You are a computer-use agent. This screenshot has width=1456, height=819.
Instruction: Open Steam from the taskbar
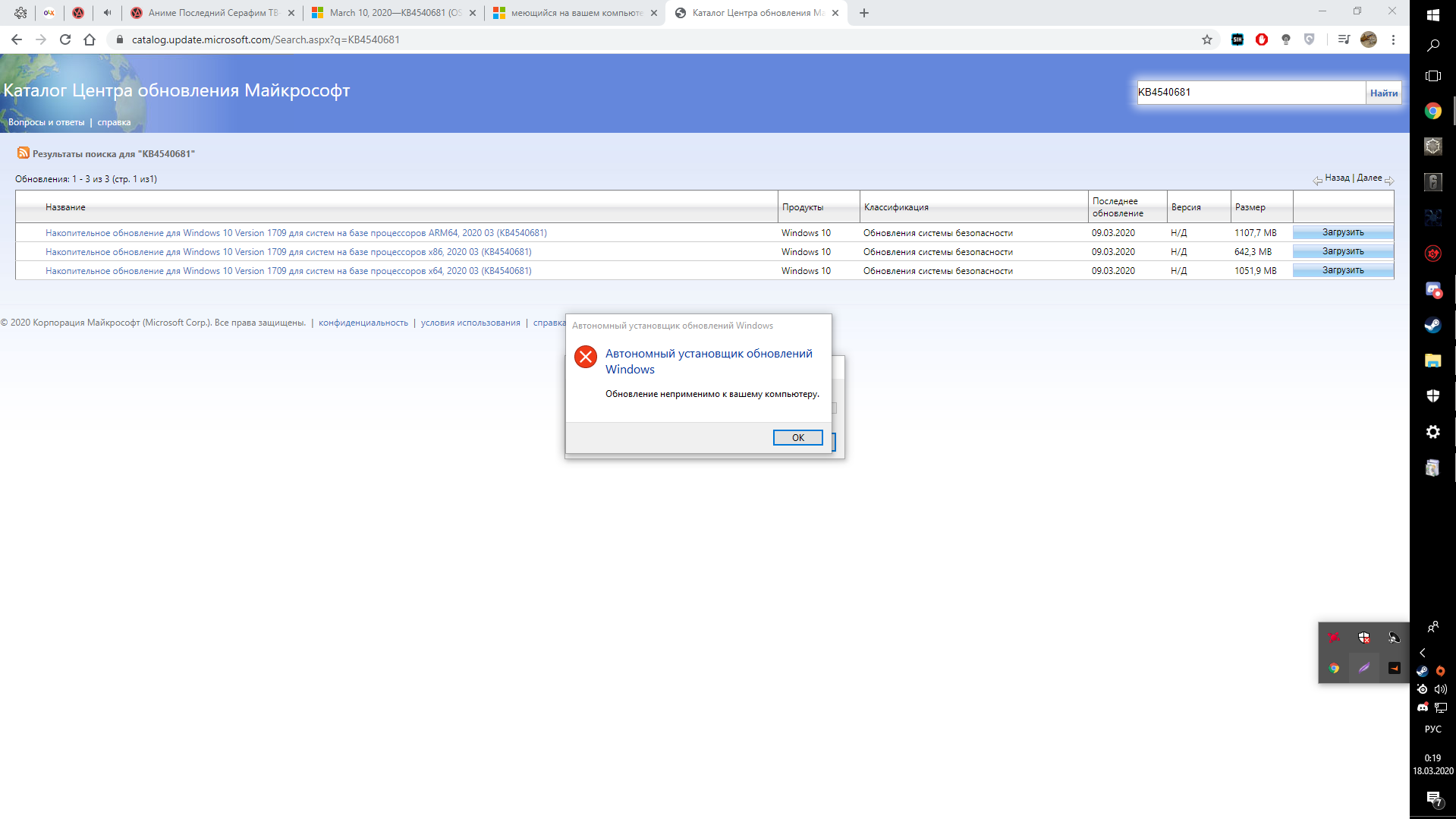[1433, 325]
